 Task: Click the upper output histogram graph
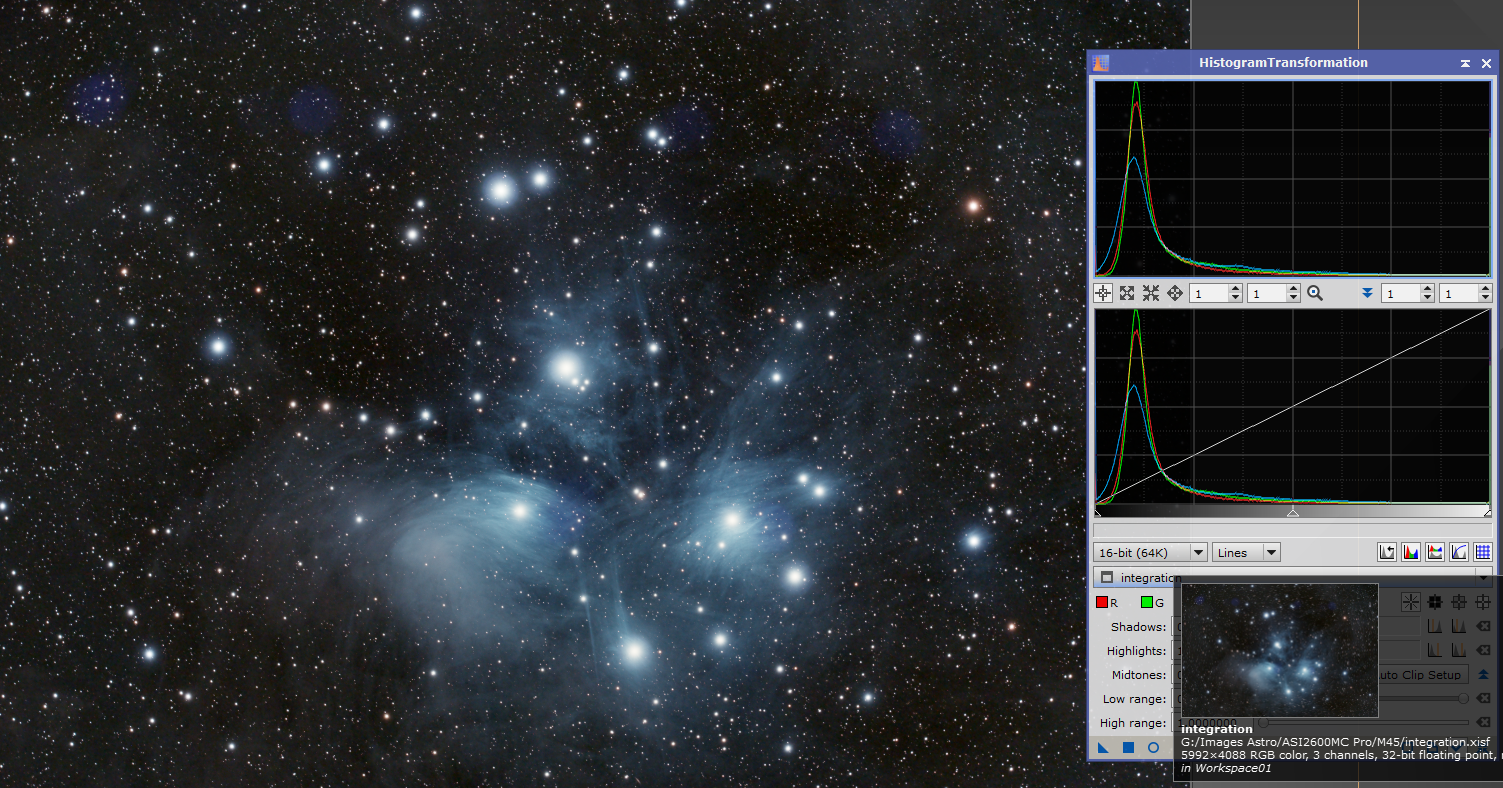click(1293, 178)
